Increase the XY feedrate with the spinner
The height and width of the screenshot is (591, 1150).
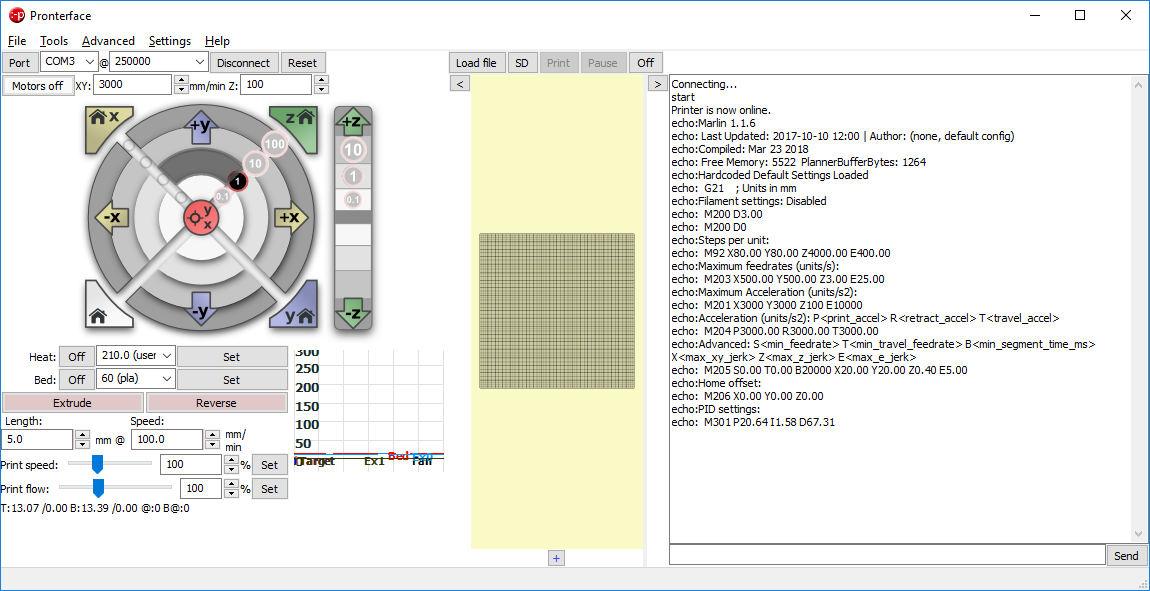pos(181,80)
